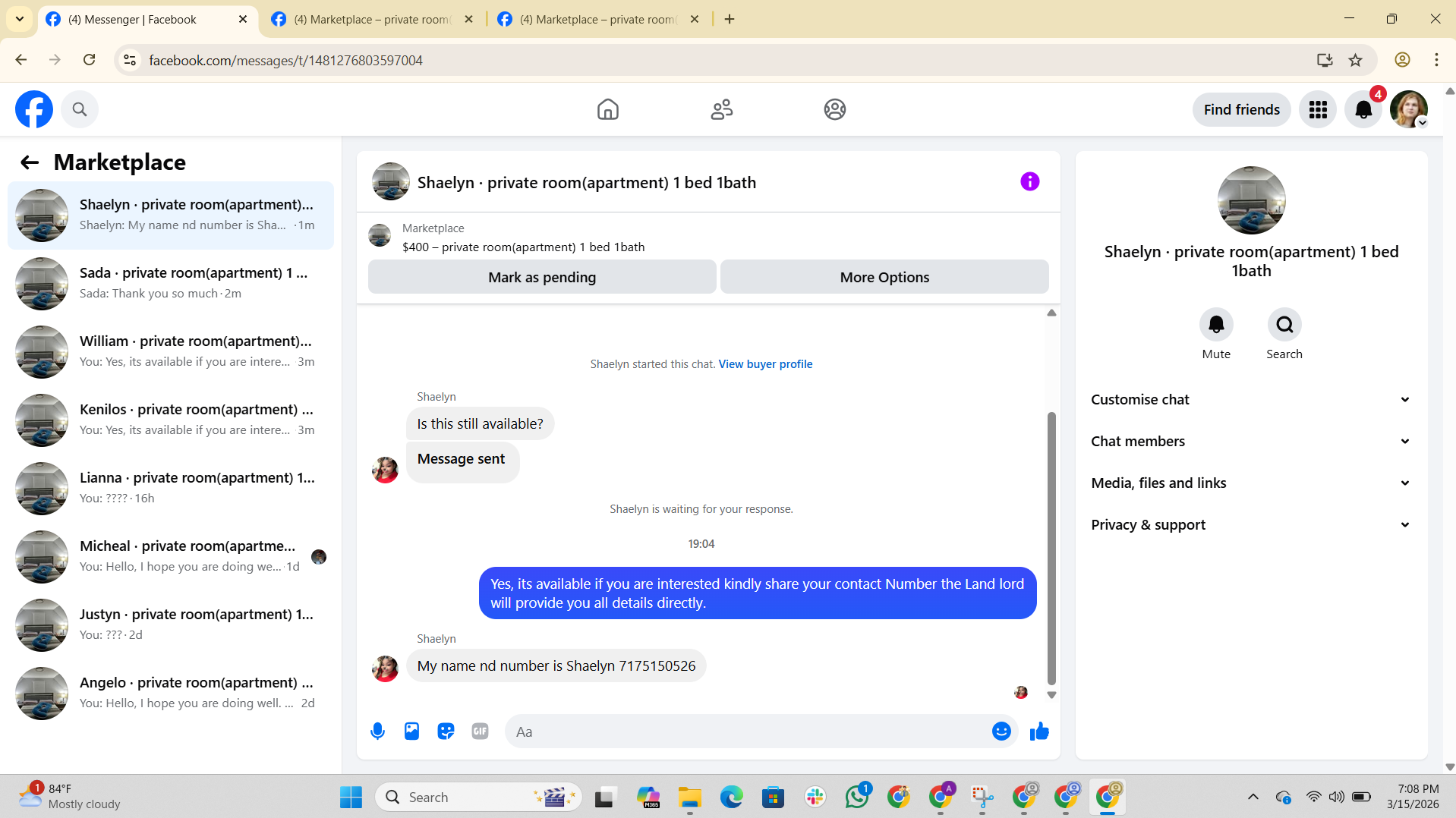Click the Windows taskbar Search box
Screen dimensions: 1456x818
pyautogui.click(x=478, y=797)
